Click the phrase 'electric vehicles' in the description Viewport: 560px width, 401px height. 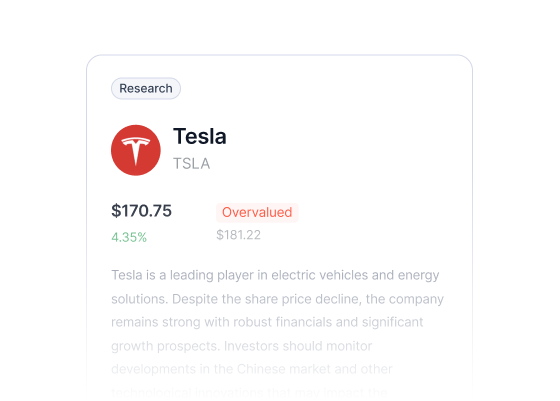pos(320,275)
